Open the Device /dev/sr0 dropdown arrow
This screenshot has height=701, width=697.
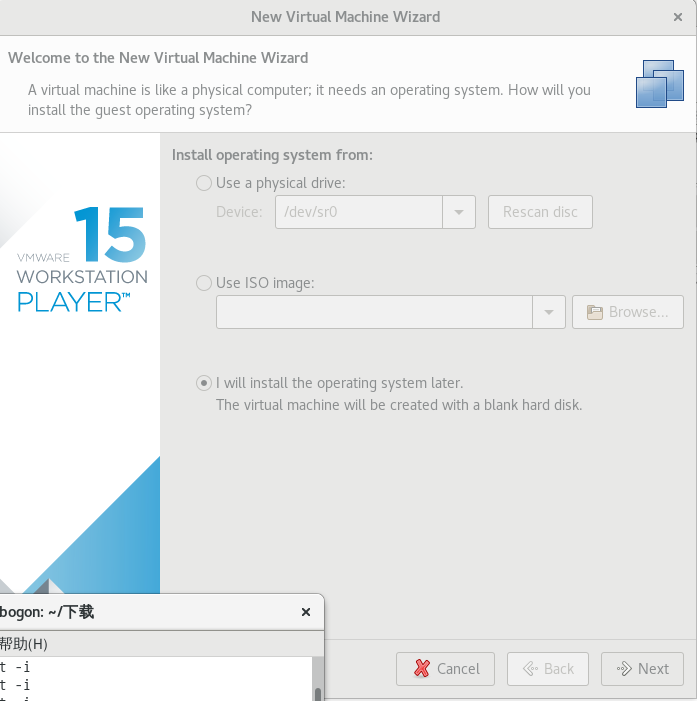(x=459, y=212)
